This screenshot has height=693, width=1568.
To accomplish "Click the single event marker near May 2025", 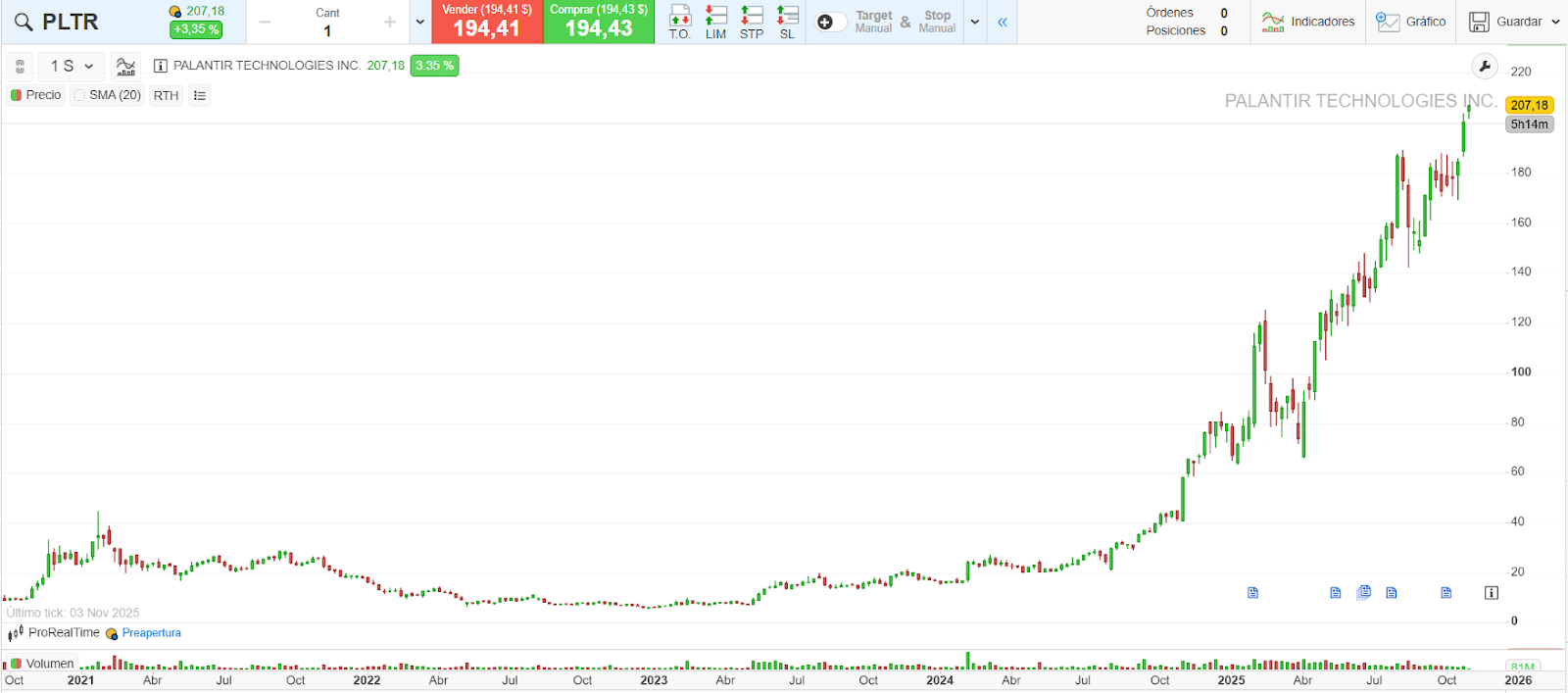I will click(x=1335, y=592).
